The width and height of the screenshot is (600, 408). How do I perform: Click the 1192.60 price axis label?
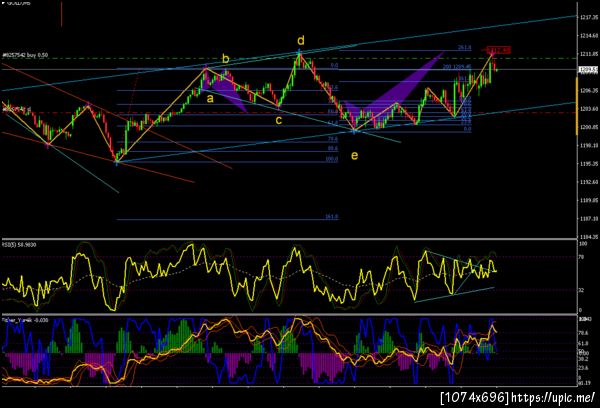(x=589, y=182)
